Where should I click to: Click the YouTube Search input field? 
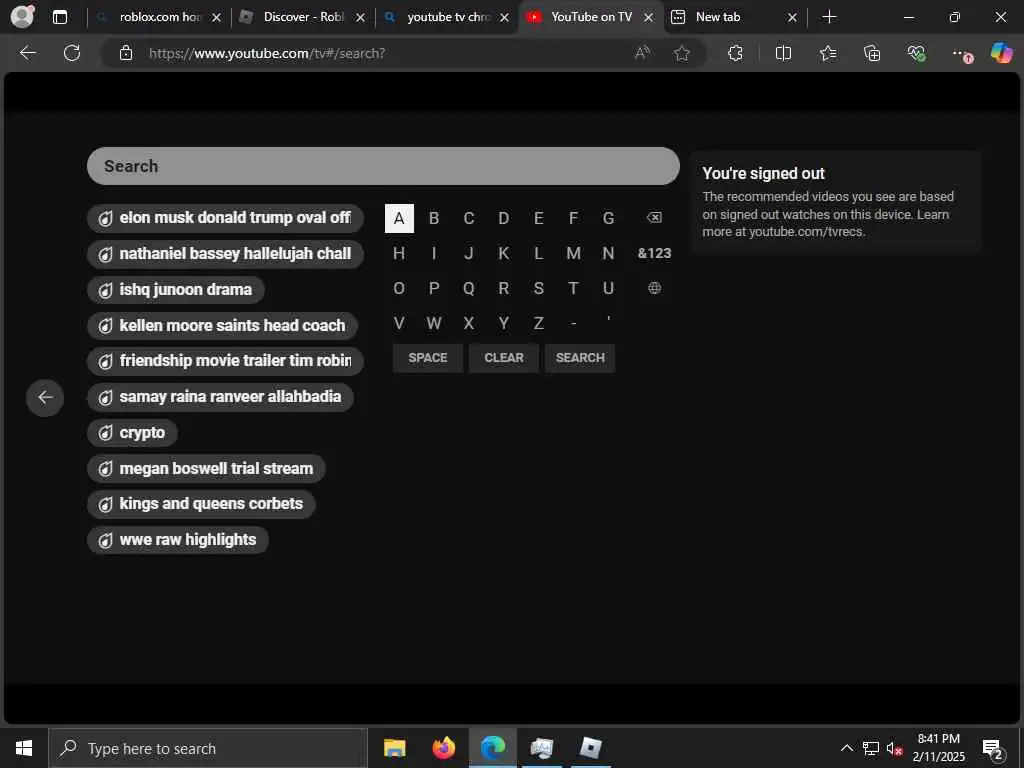pos(383,166)
